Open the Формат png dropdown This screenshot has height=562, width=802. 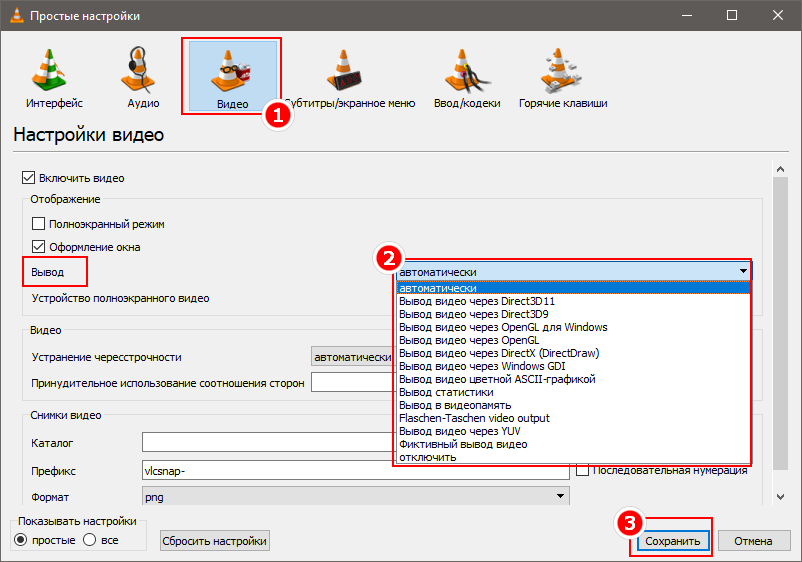pyautogui.click(x=355, y=497)
